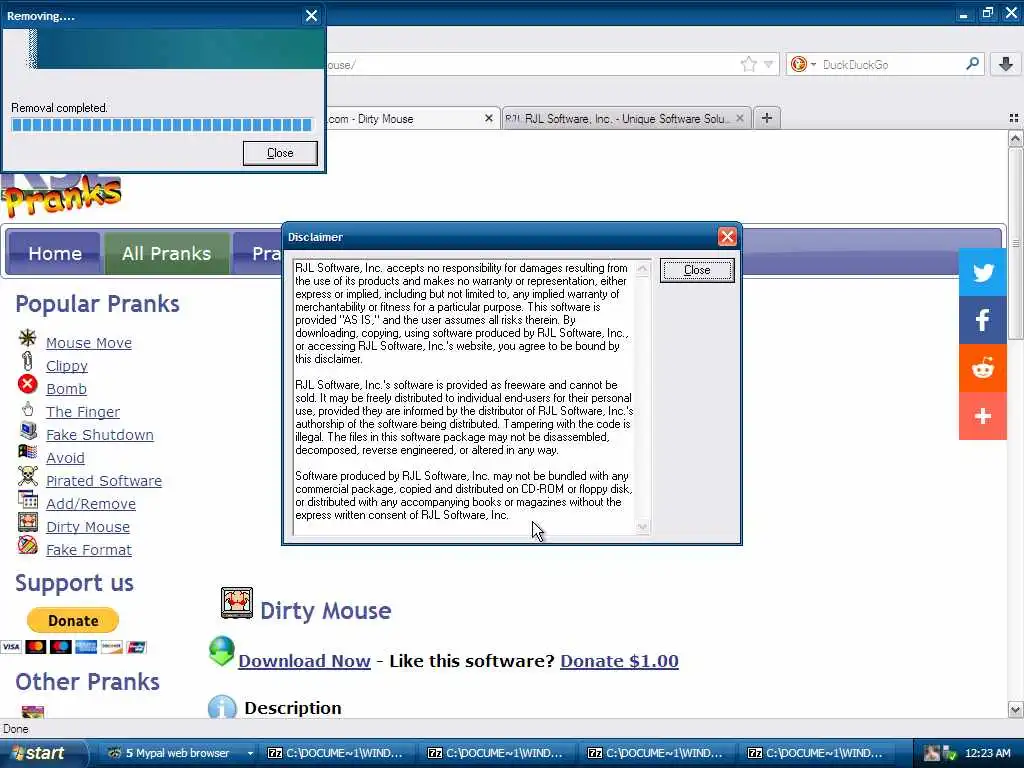Click the Mouse Move prank icon
The image size is (1024, 768).
point(27,338)
